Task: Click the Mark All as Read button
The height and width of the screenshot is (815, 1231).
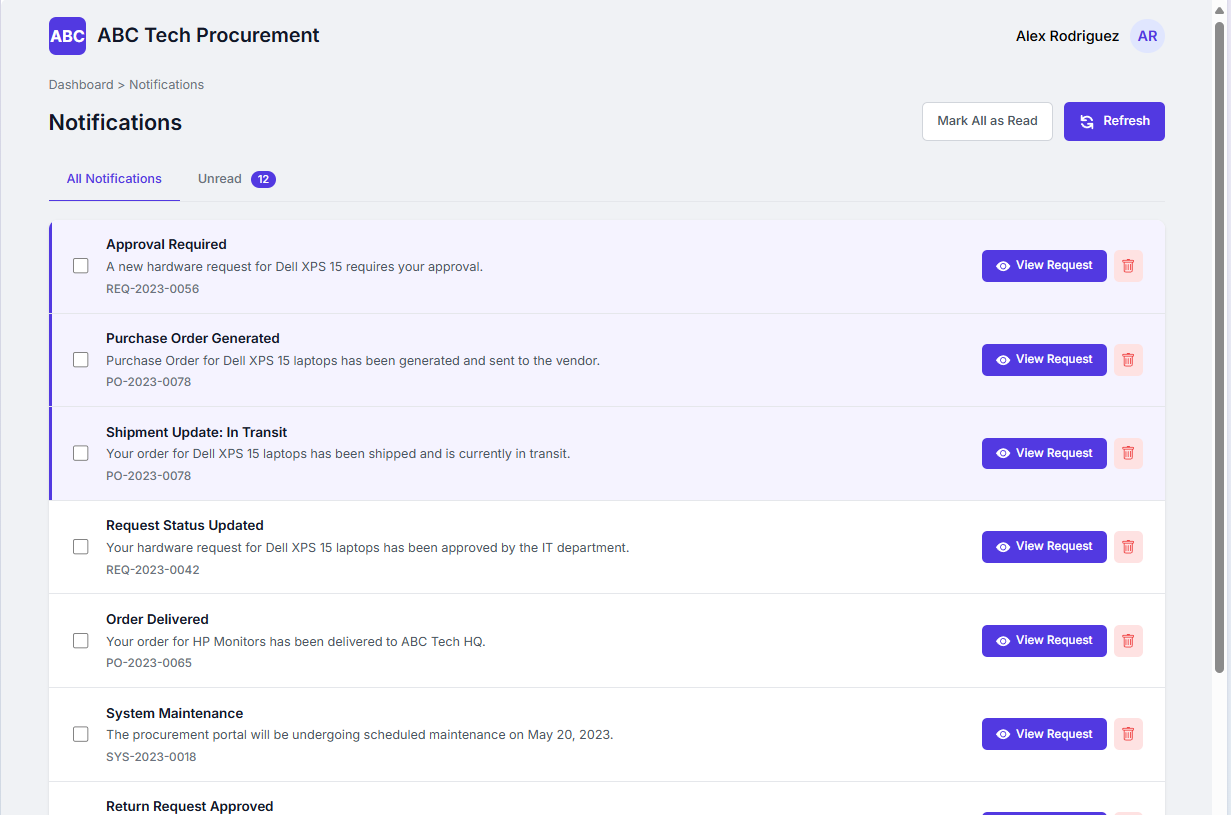Action: [x=987, y=121]
